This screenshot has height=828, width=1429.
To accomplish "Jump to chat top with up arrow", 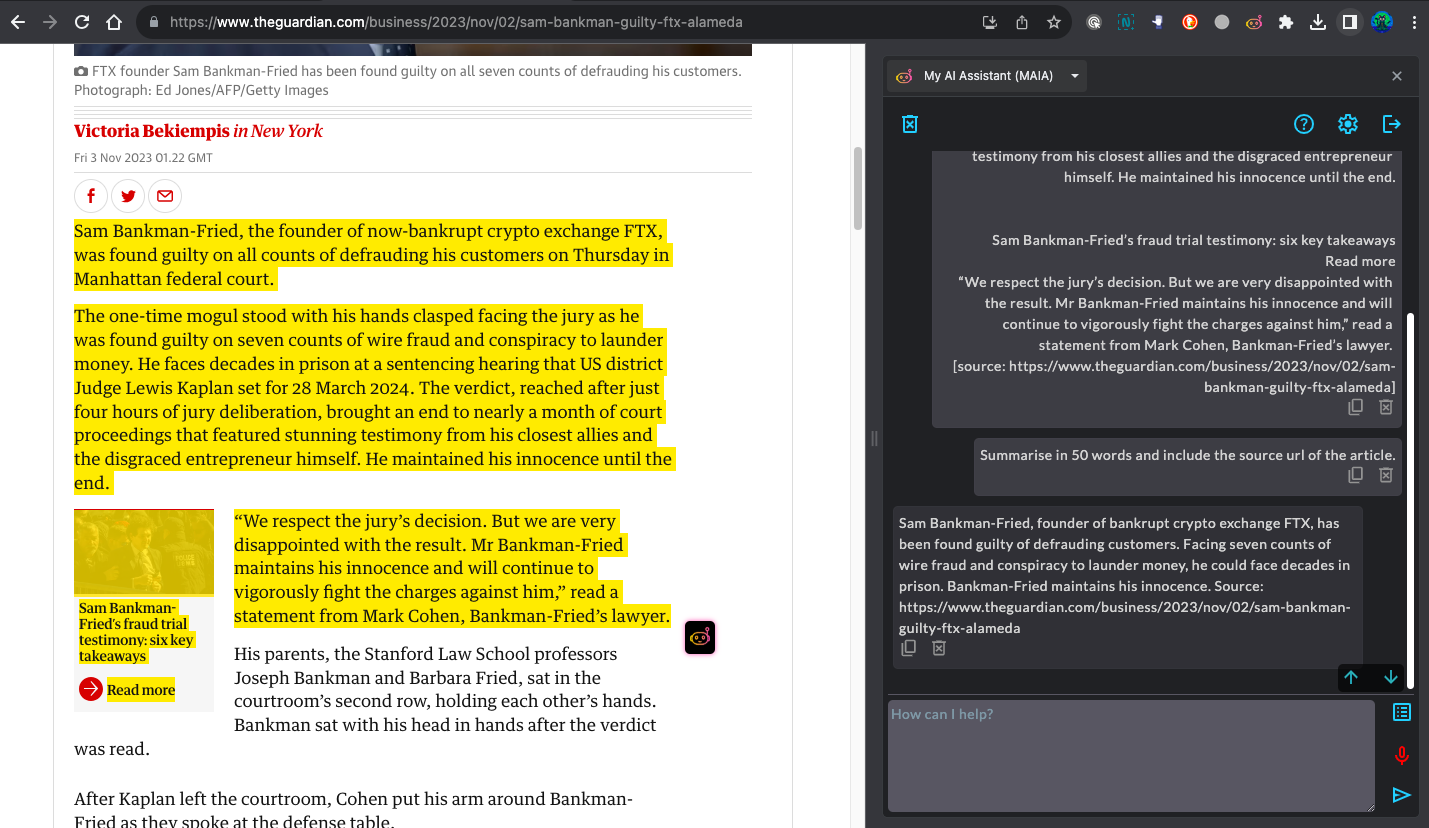I will [1351, 677].
